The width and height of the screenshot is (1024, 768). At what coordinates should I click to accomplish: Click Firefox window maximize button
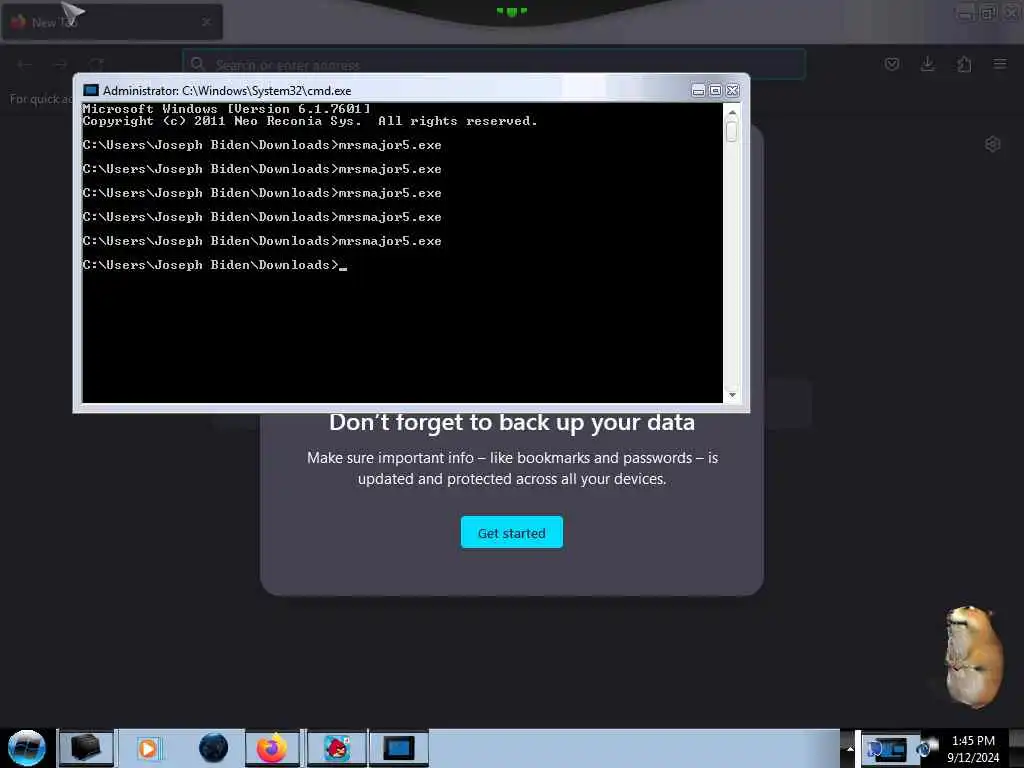pos(988,12)
